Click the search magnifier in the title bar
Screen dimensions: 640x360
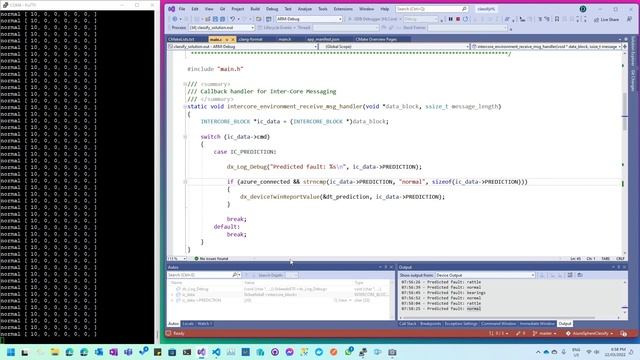pyautogui.click(x=464, y=9)
